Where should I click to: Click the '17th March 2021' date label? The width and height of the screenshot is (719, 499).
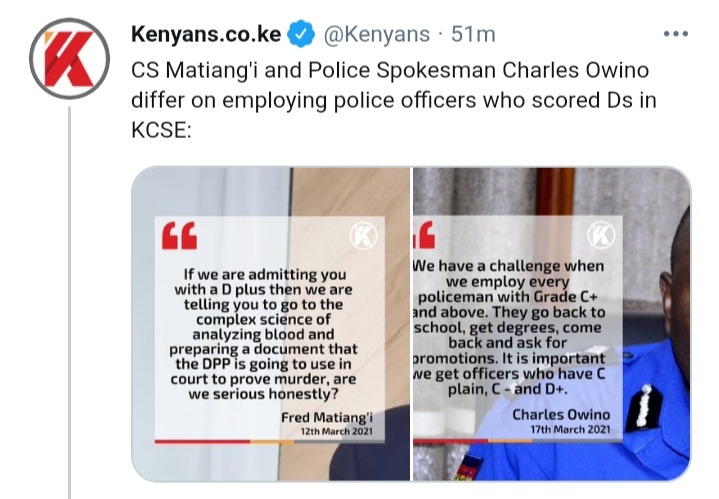click(x=570, y=430)
